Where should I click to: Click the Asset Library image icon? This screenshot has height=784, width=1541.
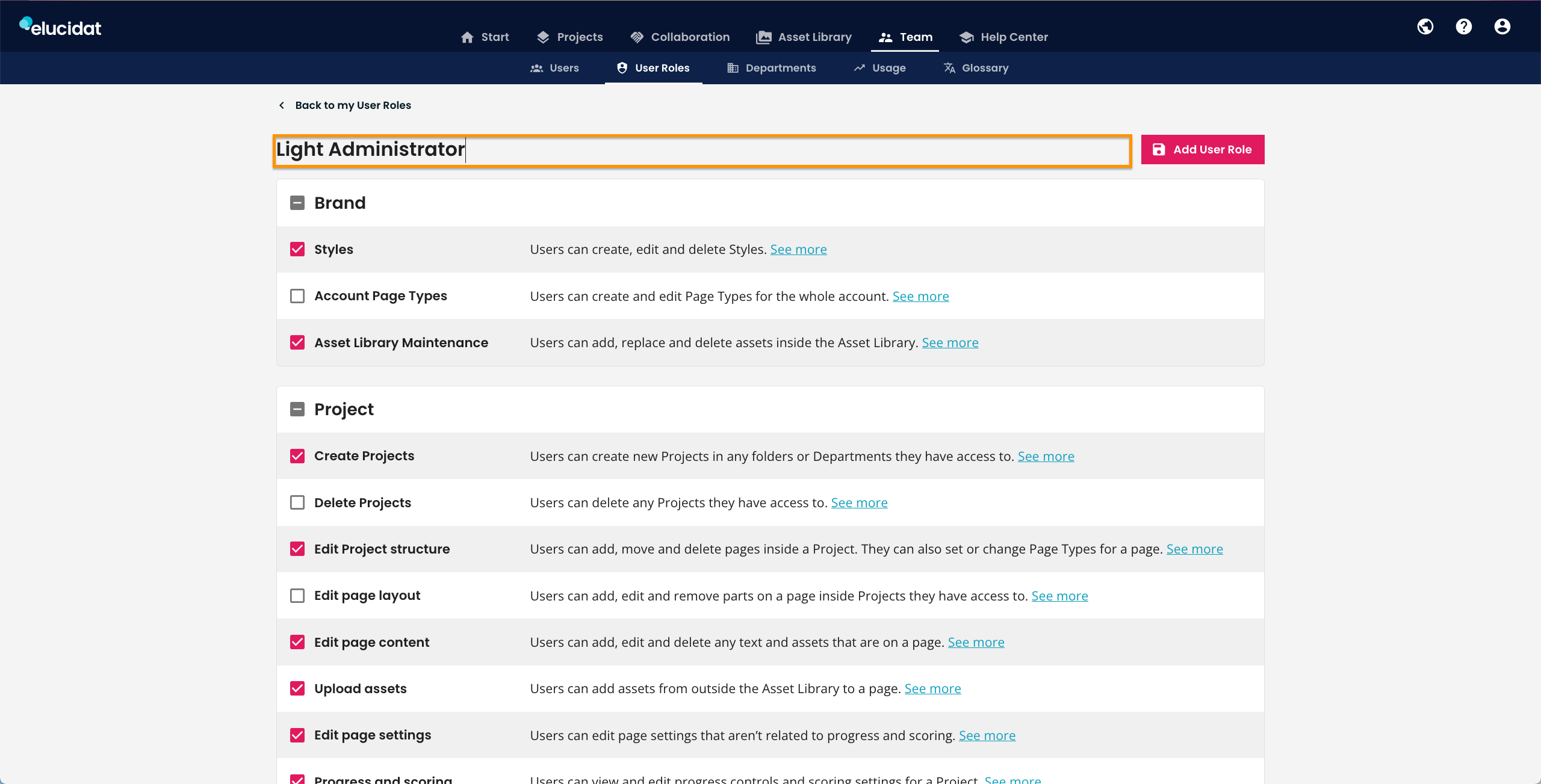(x=763, y=37)
